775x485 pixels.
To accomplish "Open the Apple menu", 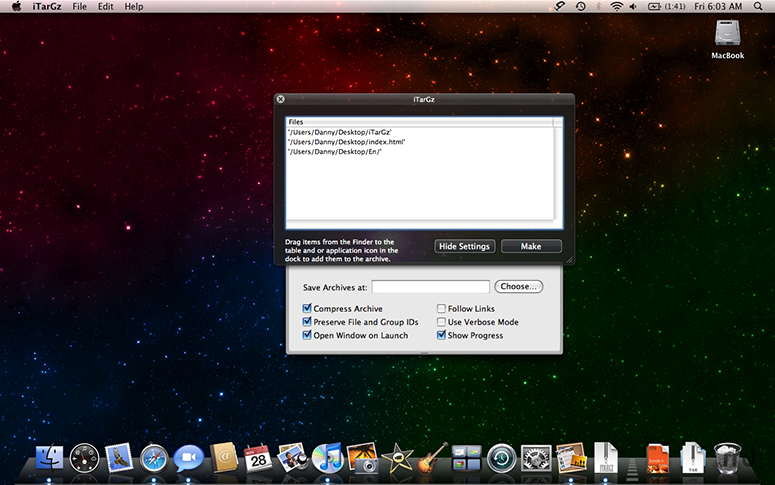I will 16,6.
